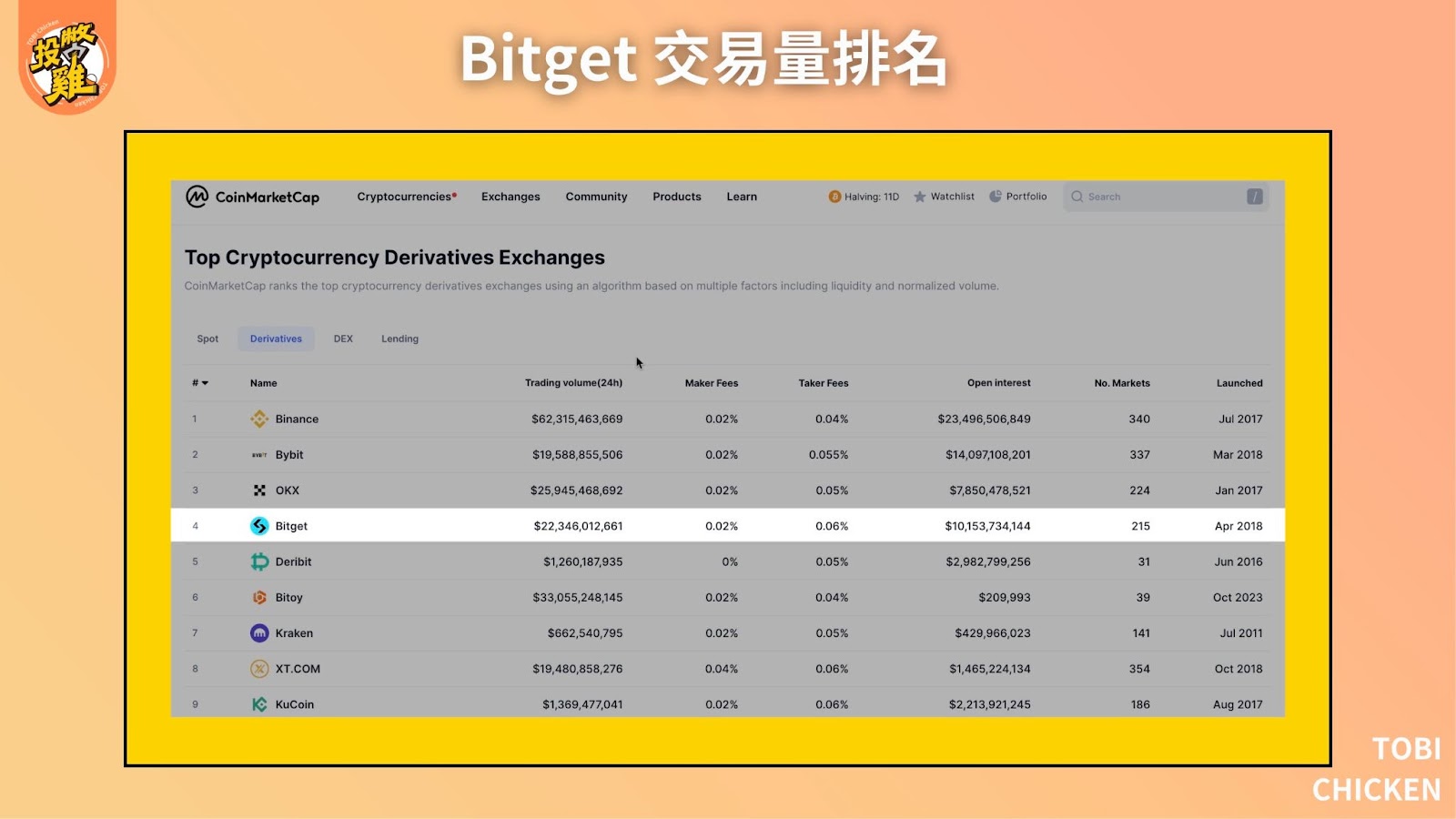Open the Exchanges menu

coord(511,197)
